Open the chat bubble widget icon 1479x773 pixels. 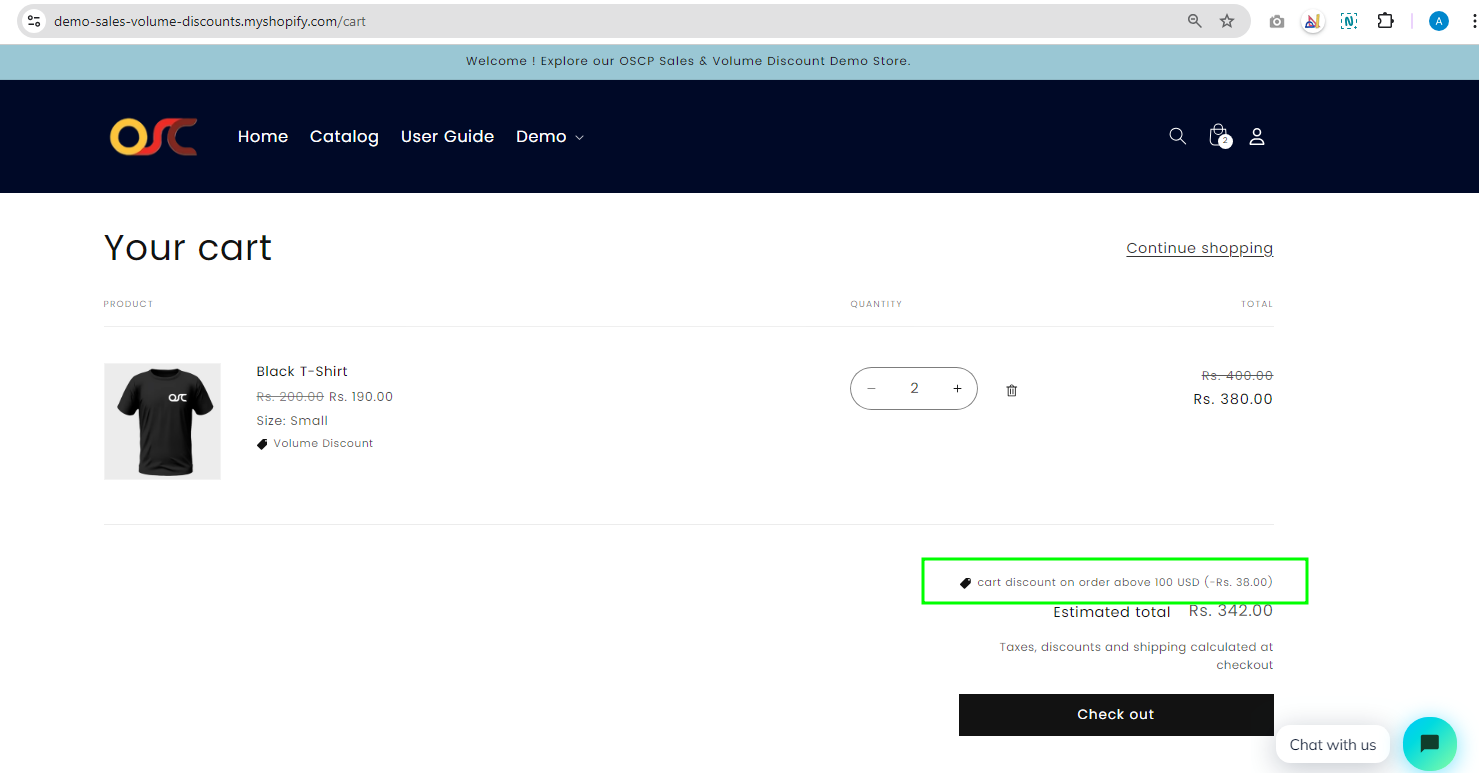click(1429, 744)
